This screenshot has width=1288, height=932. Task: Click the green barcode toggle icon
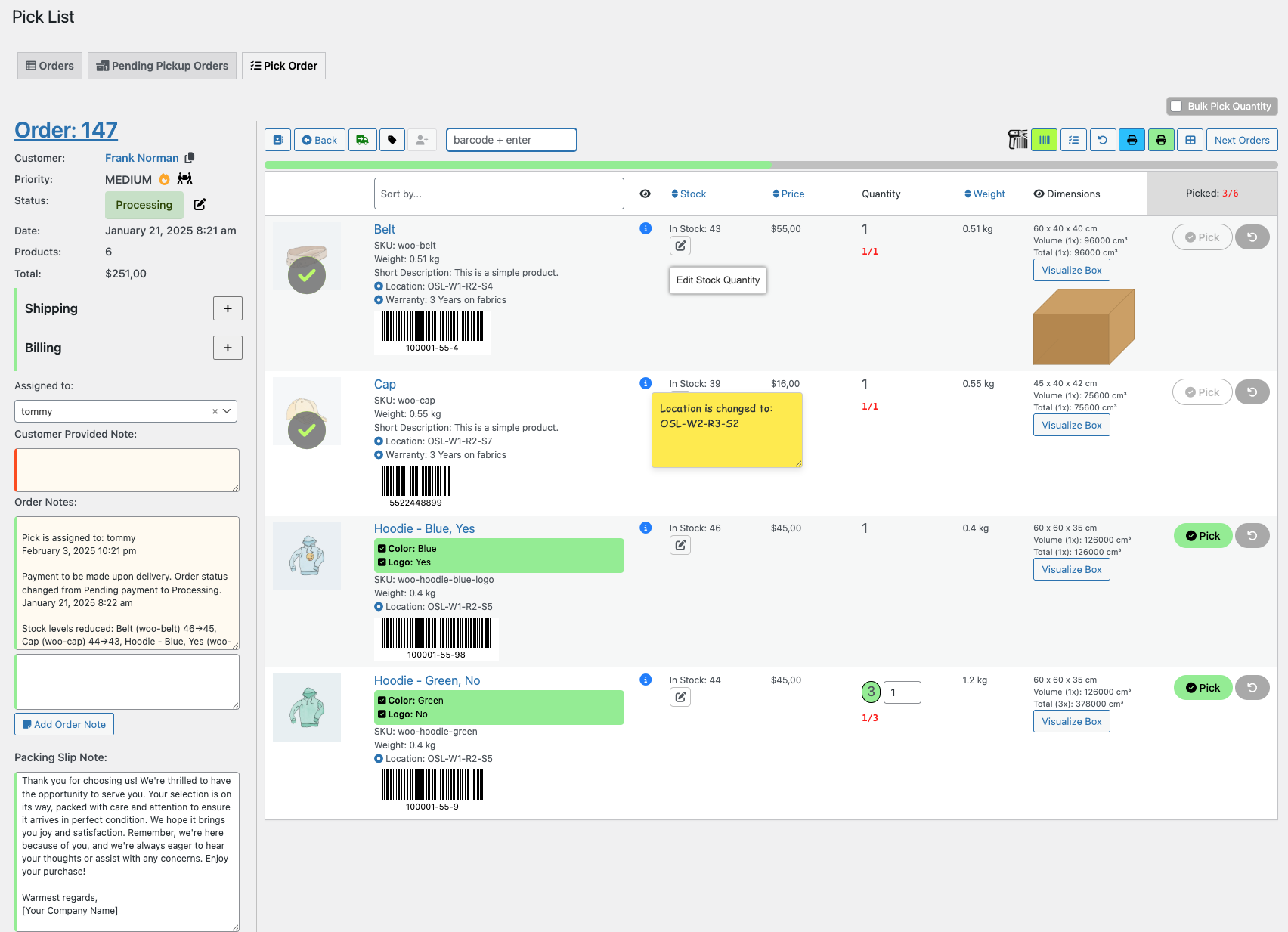pyautogui.click(x=1044, y=140)
